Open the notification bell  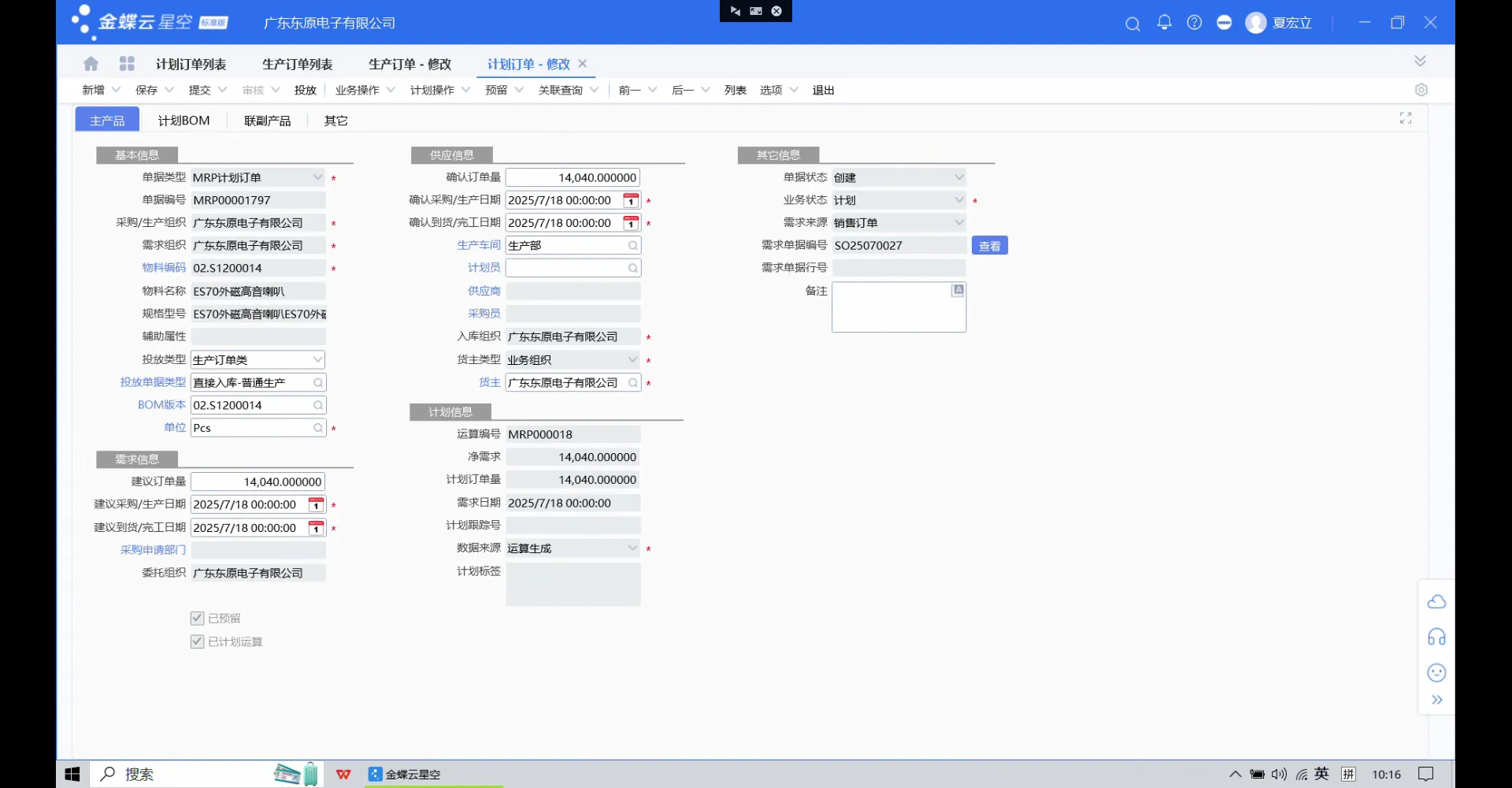(x=1164, y=23)
